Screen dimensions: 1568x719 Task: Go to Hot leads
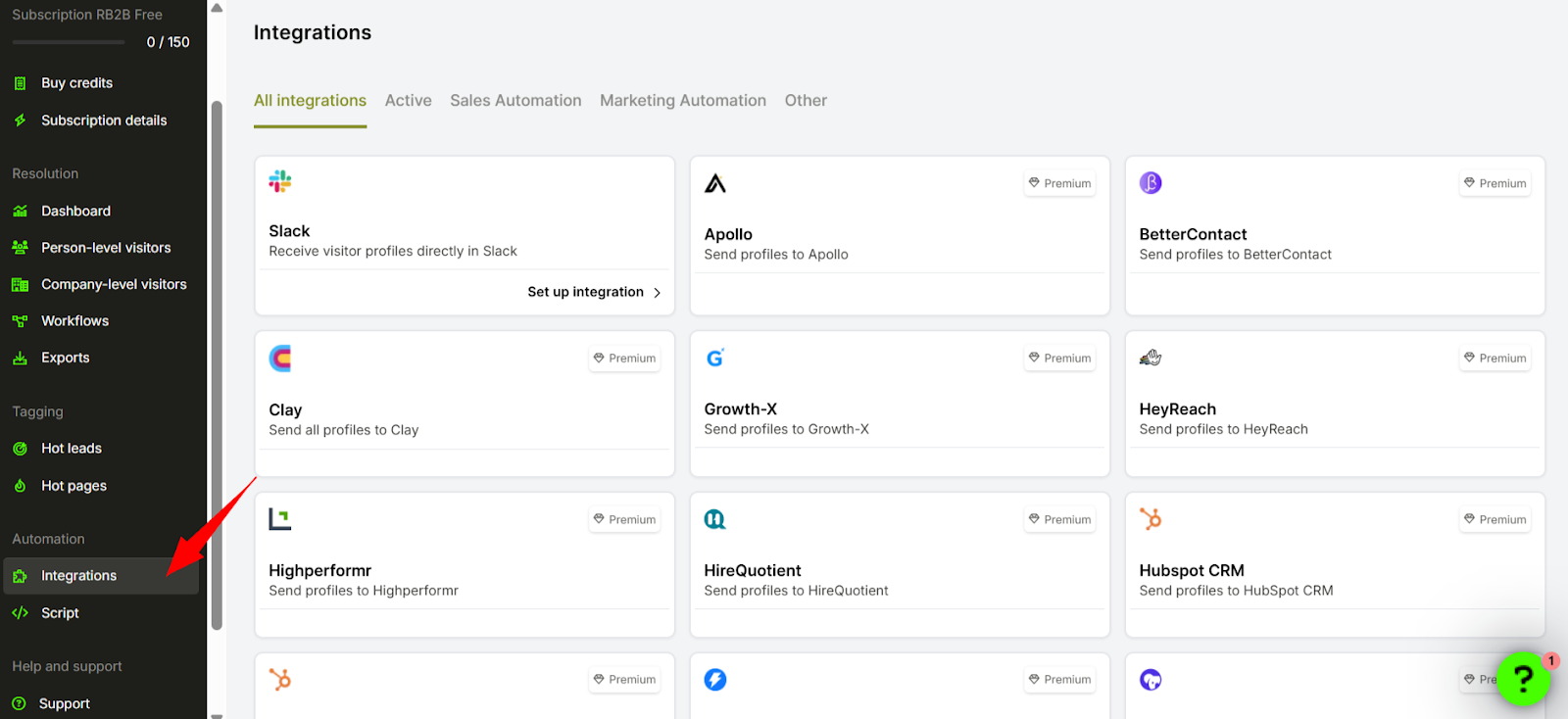click(x=72, y=449)
